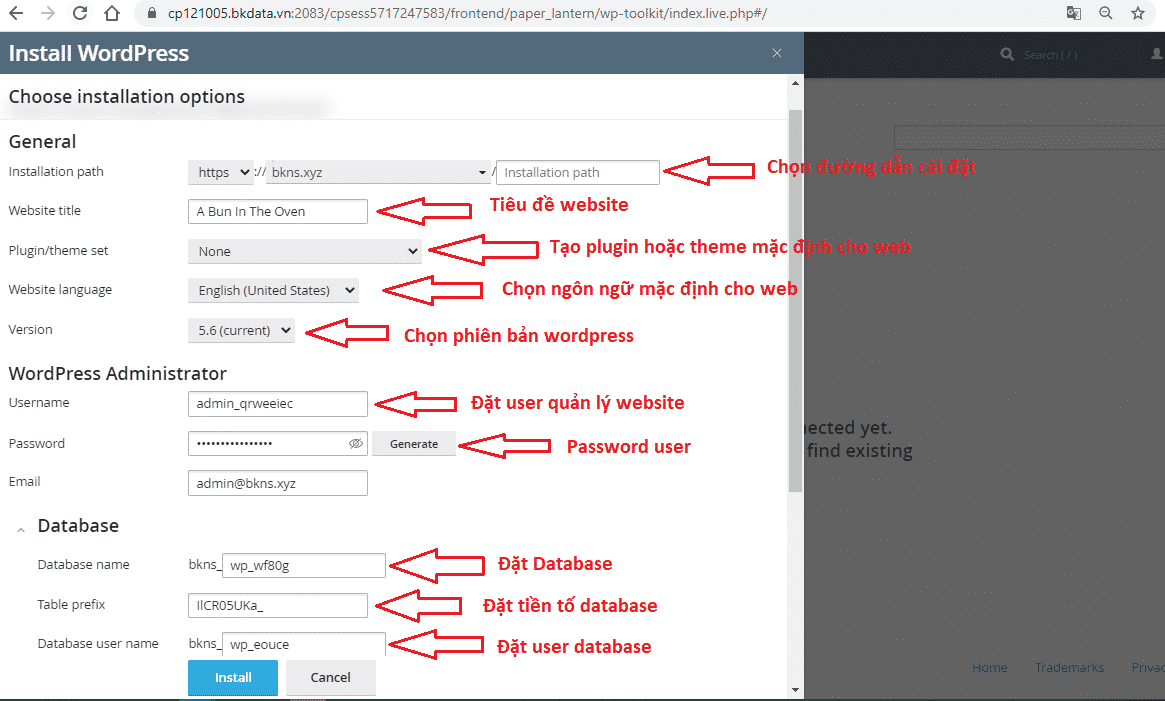The width and height of the screenshot is (1165, 701).
Task: Click the dialog vertical scrollbar thumb
Action: [x=795, y=300]
